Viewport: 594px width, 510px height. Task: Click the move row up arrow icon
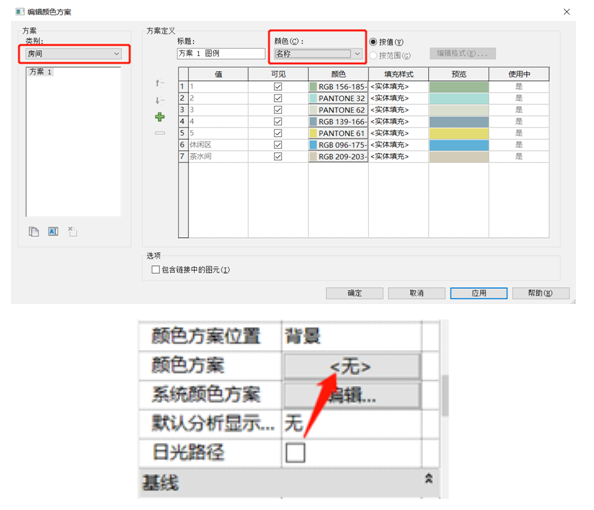click(x=159, y=83)
